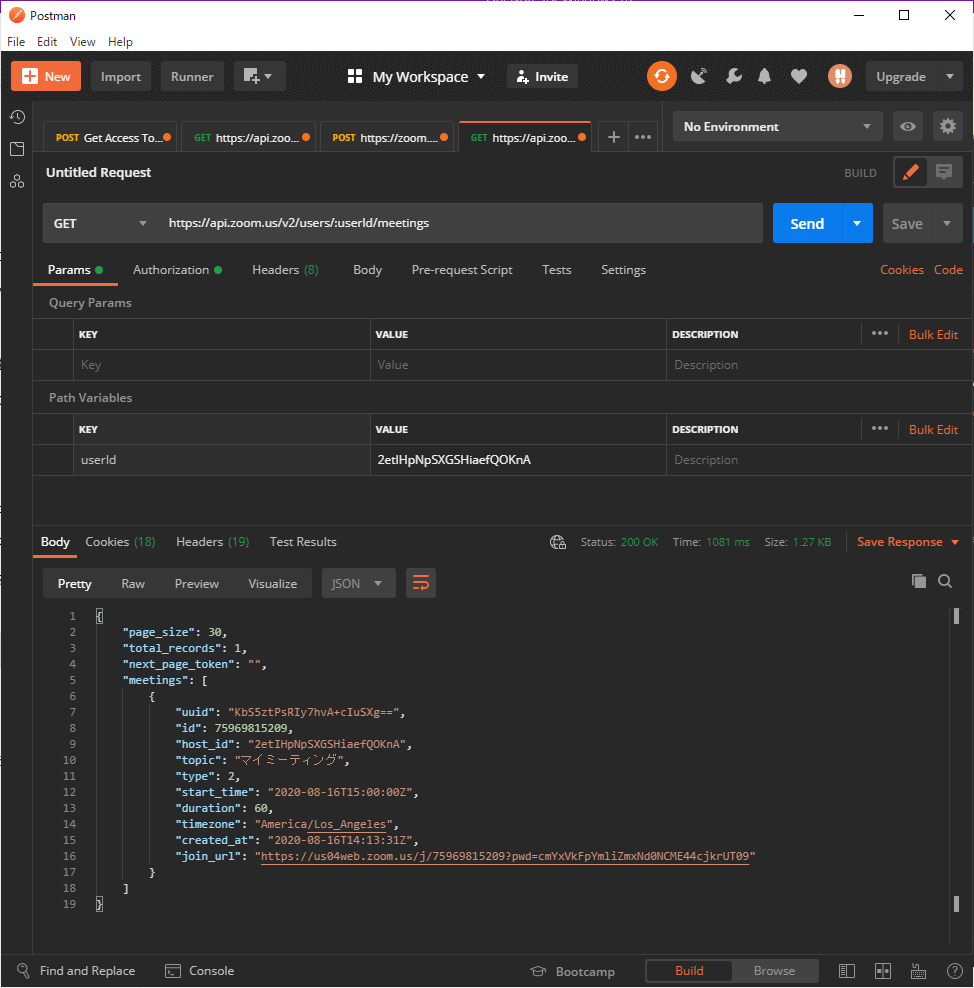Expand the Save Response dropdown
Viewport: 974px width, 988px height.
tap(954, 542)
